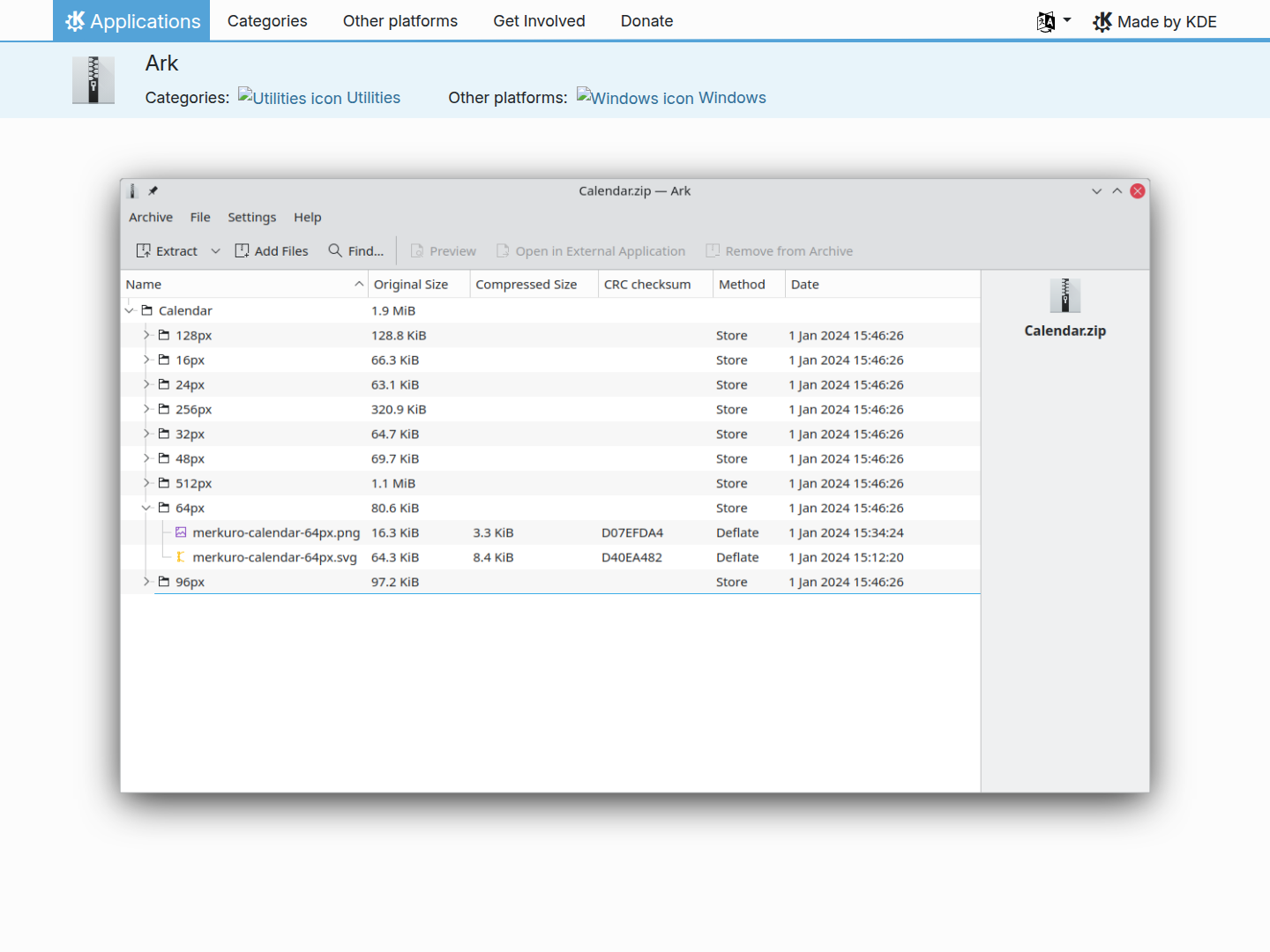Open the Archive menu
The height and width of the screenshot is (952, 1270).
coord(151,218)
